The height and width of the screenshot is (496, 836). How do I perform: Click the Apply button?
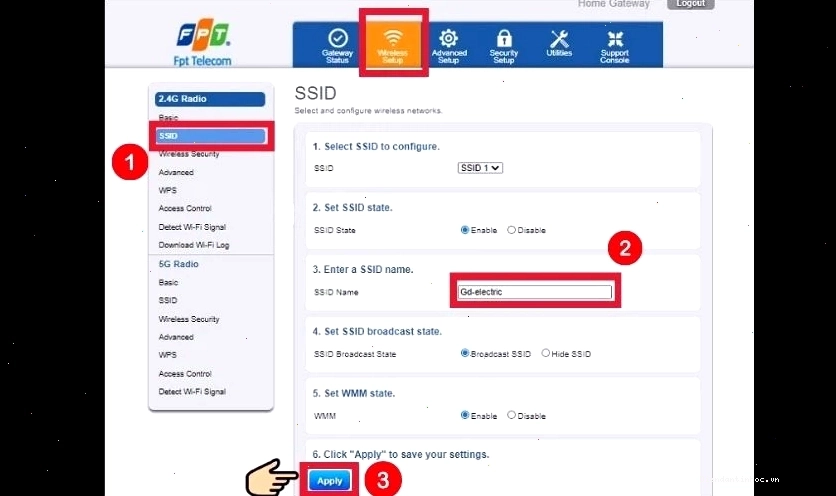(329, 481)
